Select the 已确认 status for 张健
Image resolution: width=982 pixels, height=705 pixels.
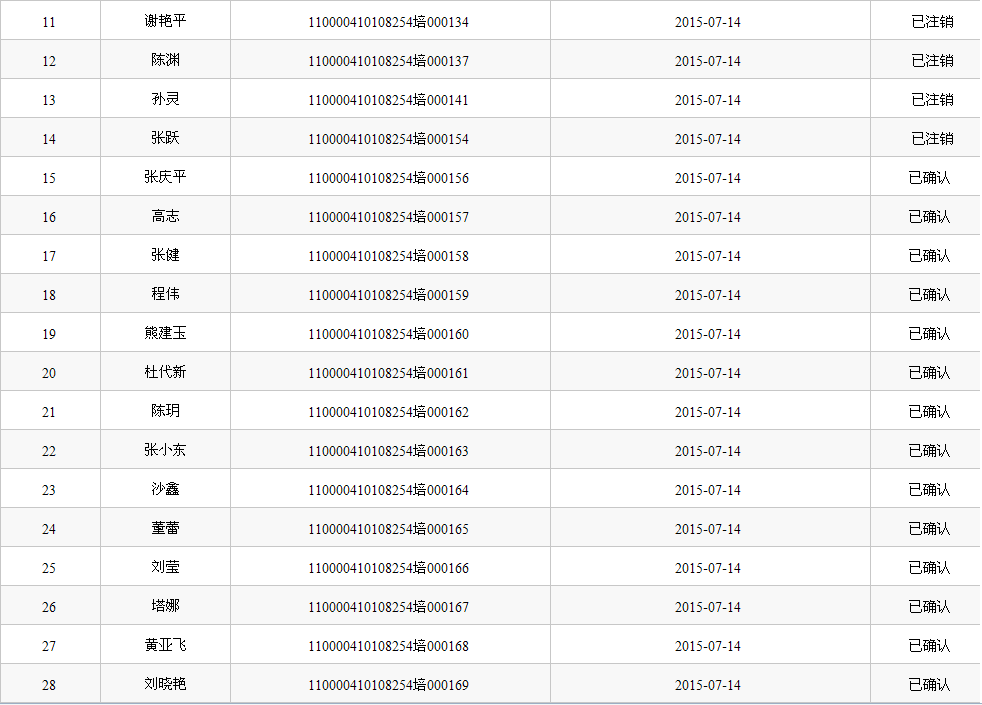pos(929,256)
